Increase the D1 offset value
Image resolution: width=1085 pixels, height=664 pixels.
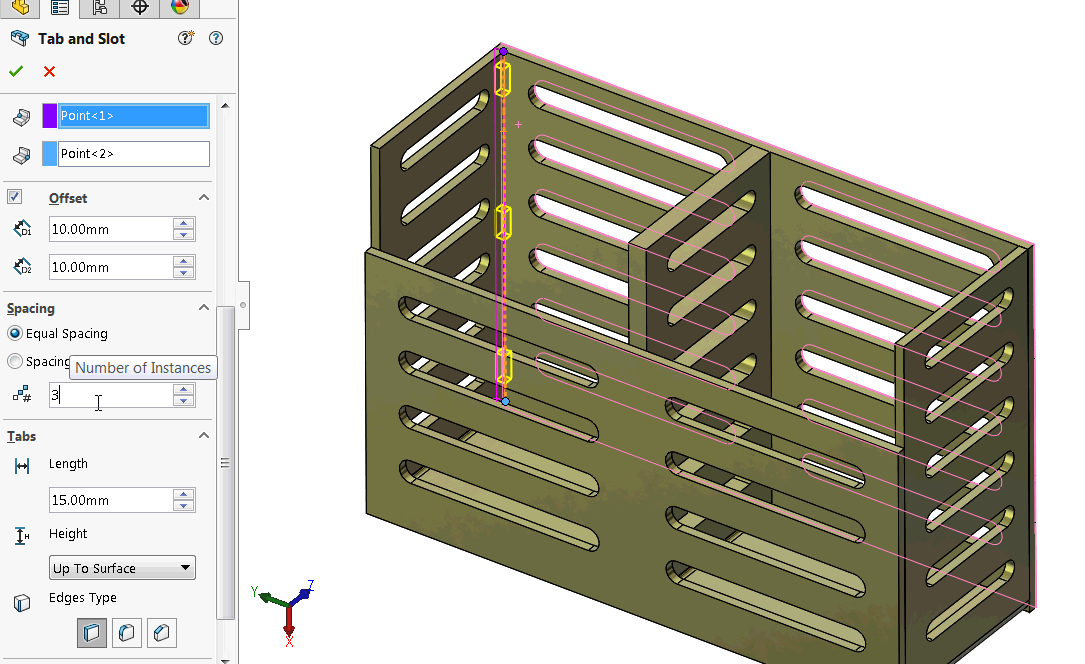click(183, 223)
